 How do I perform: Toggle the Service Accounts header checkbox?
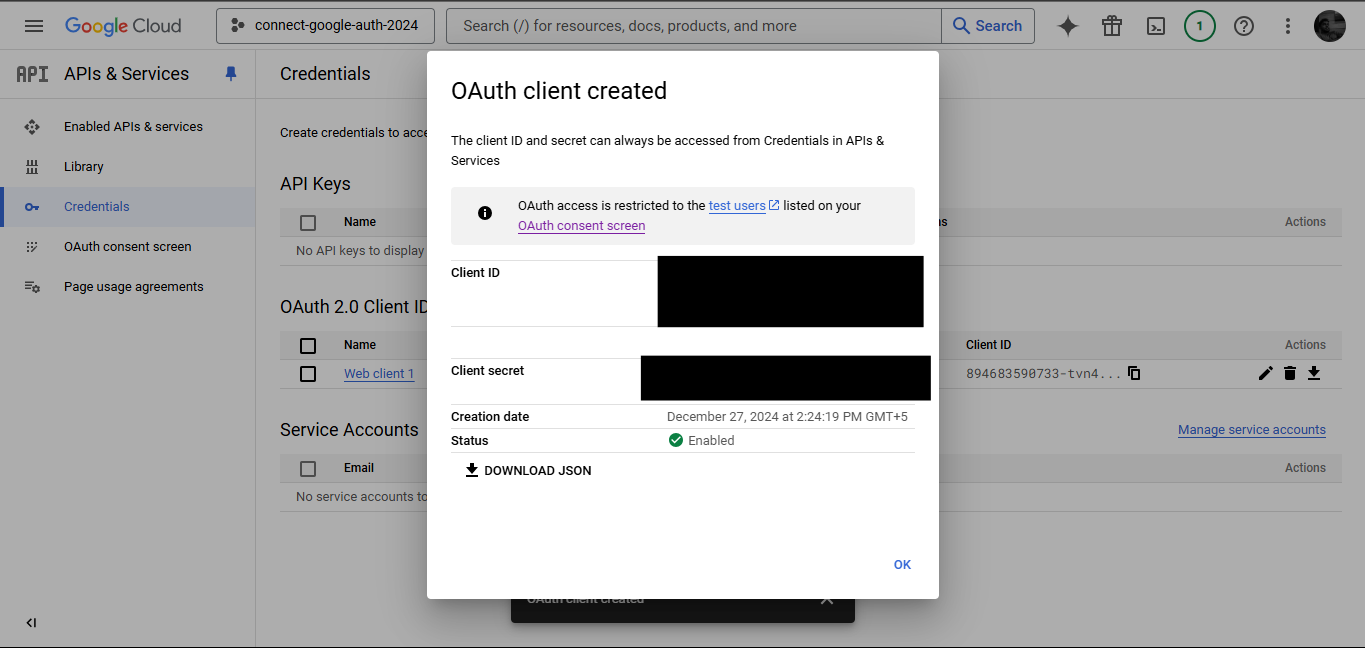coord(307,467)
